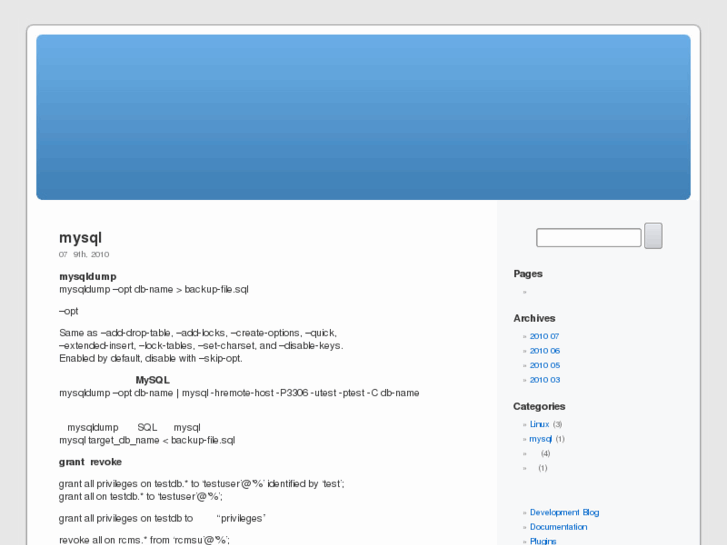
Task: Open the 2010 06 archive link
Action: click(545, 351)
